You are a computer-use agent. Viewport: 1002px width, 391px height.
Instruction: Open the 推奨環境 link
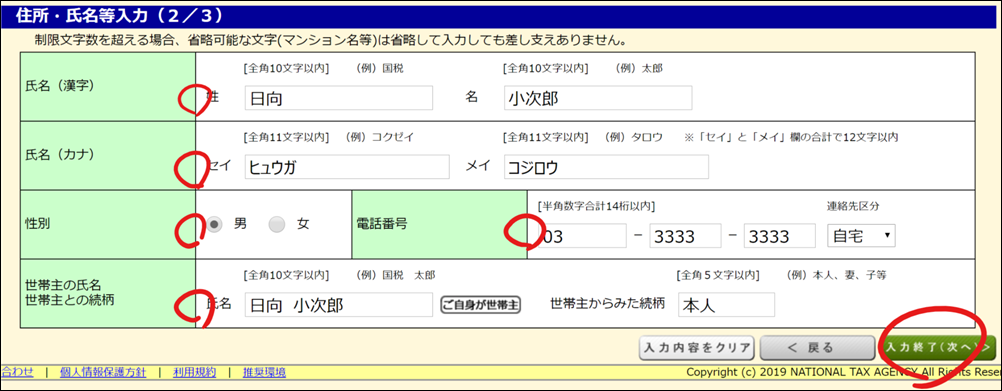tap(264, 372)
